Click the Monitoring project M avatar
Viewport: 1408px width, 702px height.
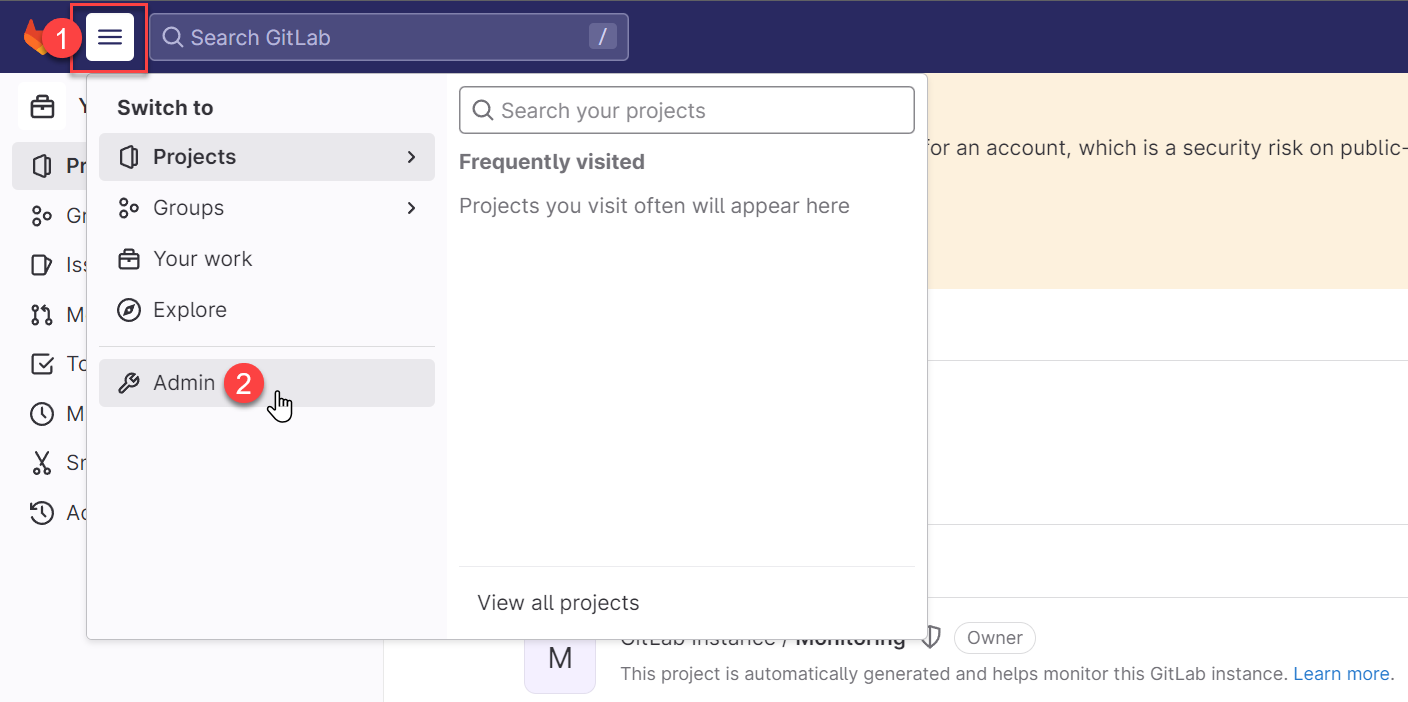560,660
